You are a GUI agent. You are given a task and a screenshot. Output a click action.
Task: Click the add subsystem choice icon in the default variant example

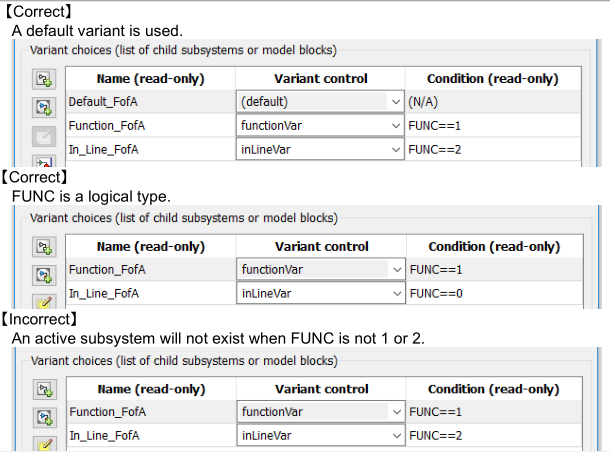[x=46, y=79]
